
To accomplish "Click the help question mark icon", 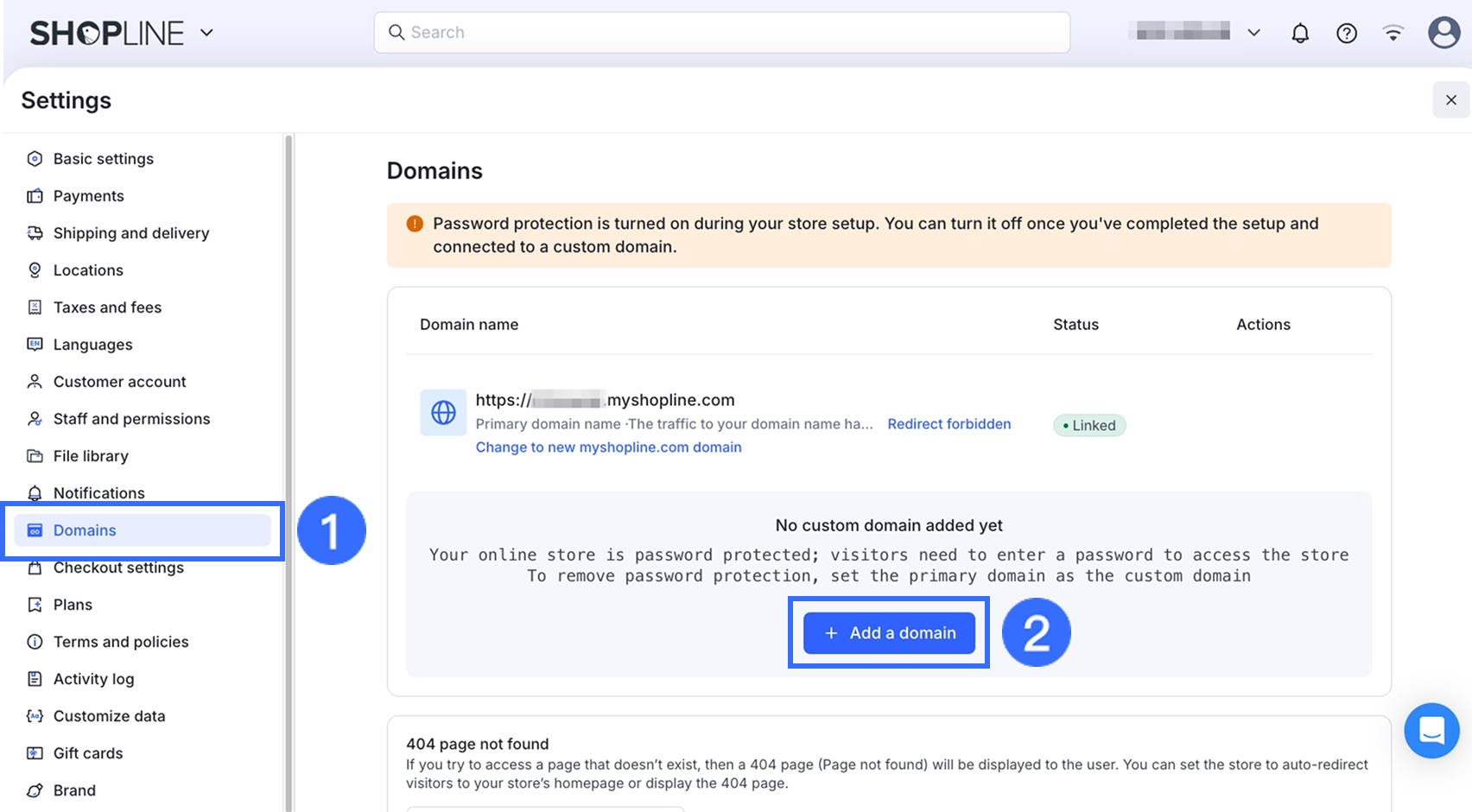I will (1346, 33).
